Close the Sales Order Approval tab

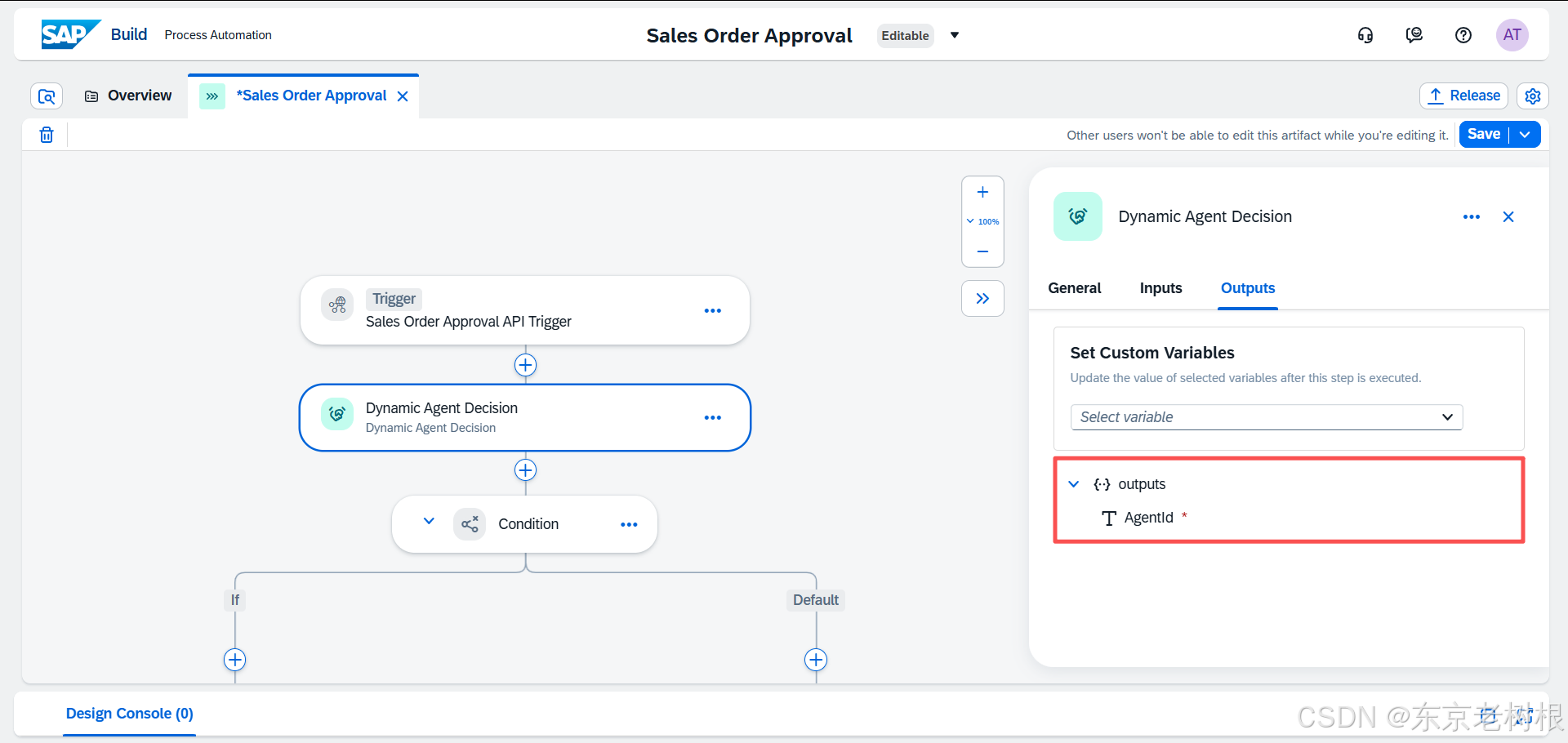pyautogui.click(x=403, y=96)
